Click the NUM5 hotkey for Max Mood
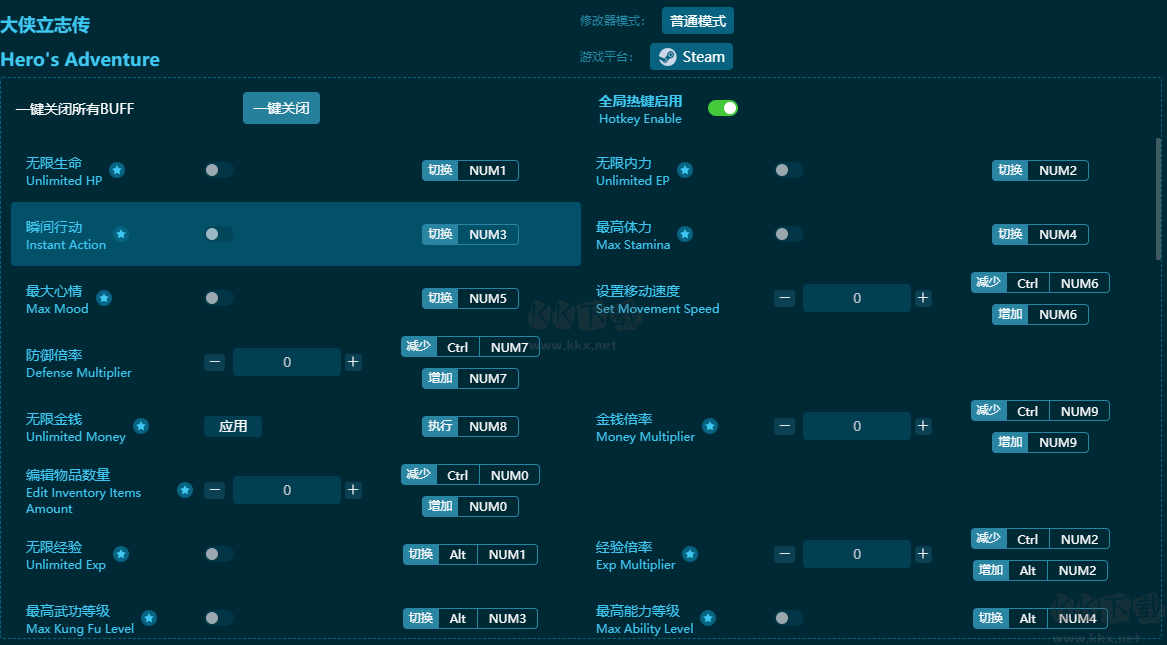The height and width of the screenshot is (645, 1167). pyautogui.click(x=470, y=298)
